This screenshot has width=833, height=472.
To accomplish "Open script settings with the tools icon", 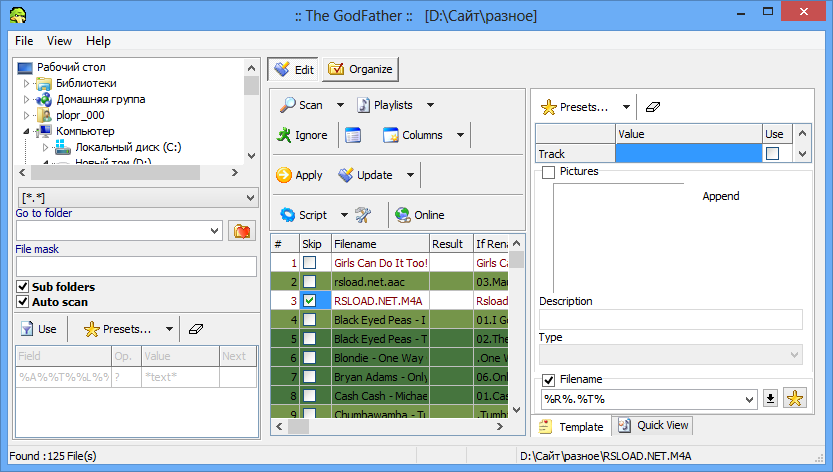I will click(x=363, y=215).
